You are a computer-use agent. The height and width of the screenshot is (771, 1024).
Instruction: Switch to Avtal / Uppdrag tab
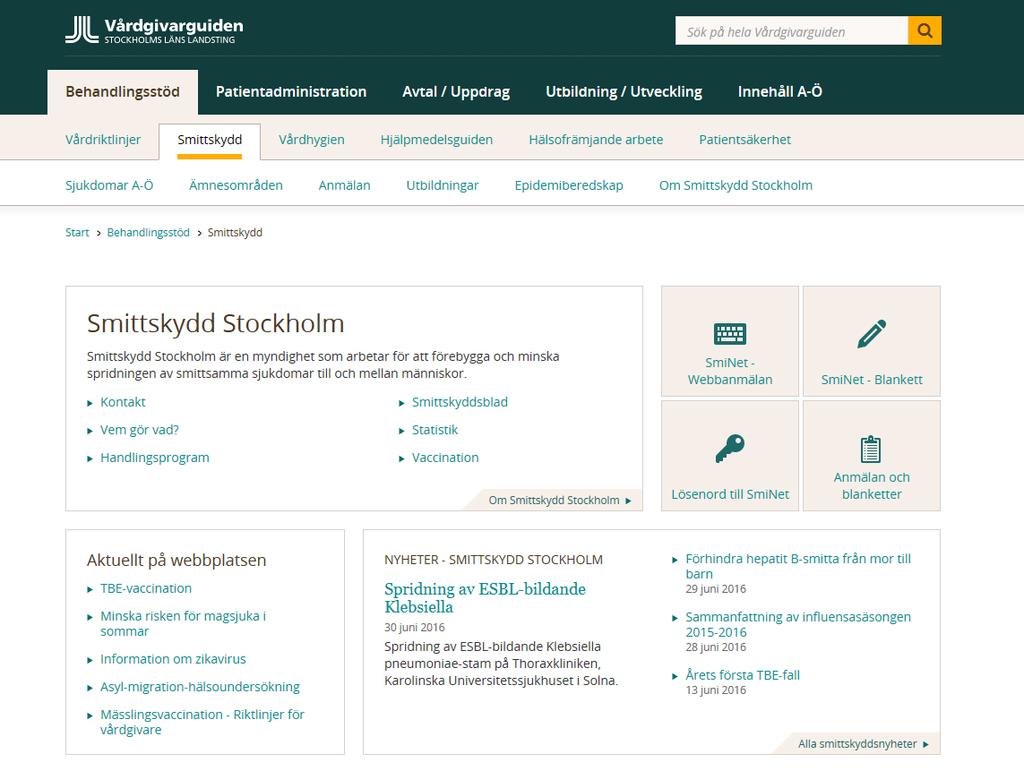[x=456, y=92]
